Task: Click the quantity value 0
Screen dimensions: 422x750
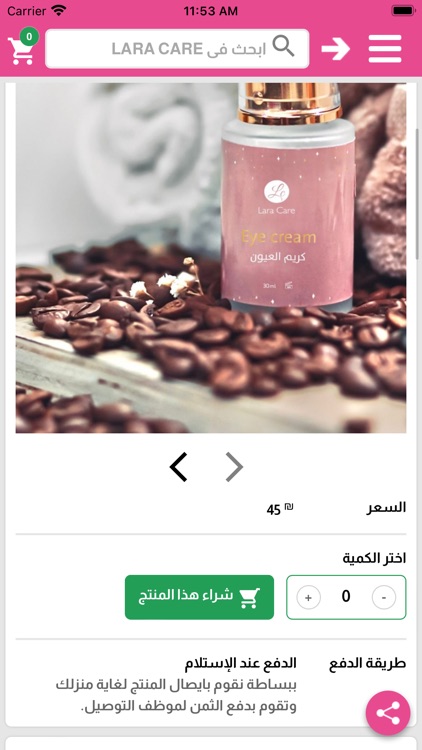Action: pyautogui.click(x=346, y=596)
